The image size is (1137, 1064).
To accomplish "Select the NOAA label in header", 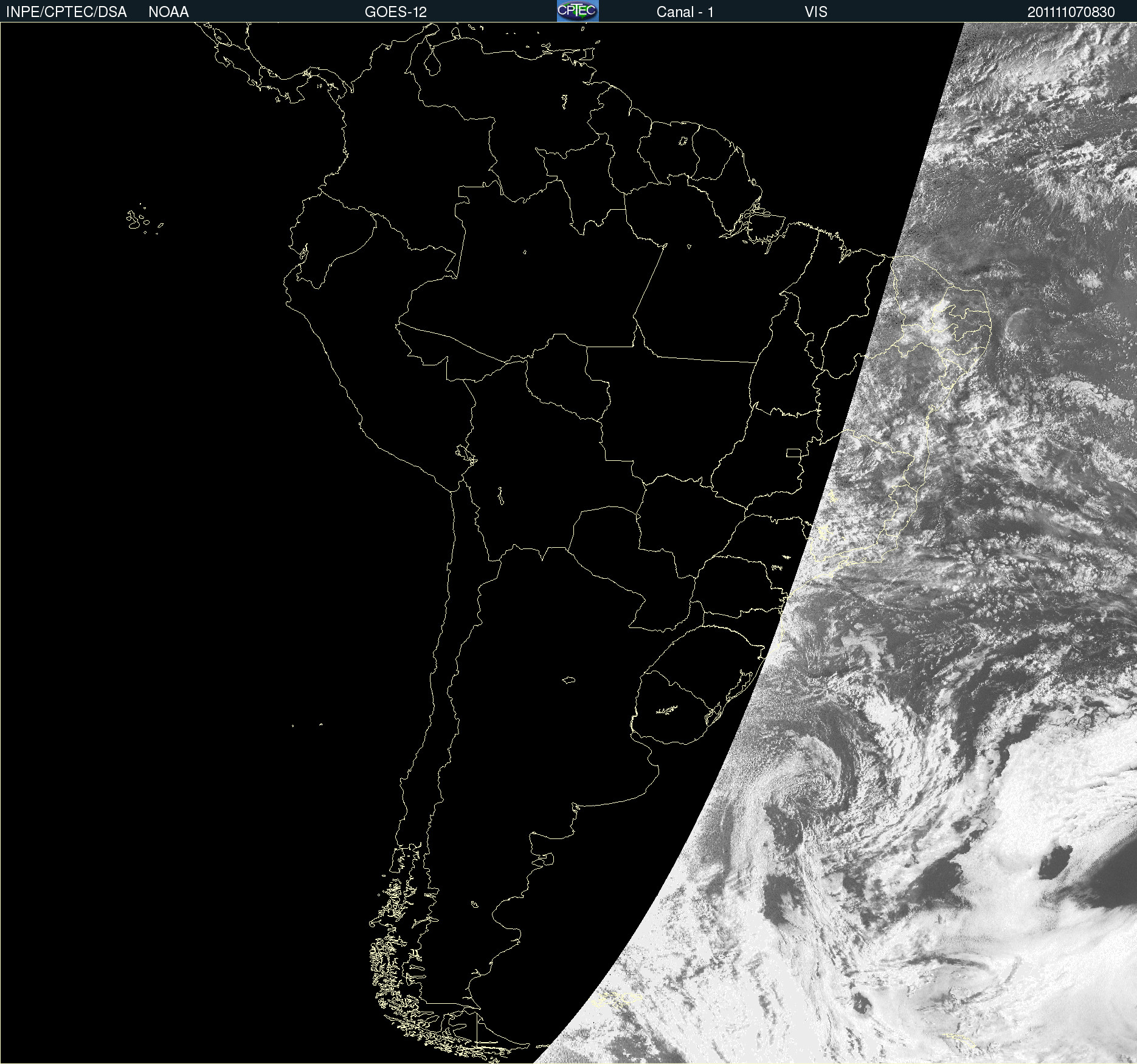I will click(x=168, y=12).
